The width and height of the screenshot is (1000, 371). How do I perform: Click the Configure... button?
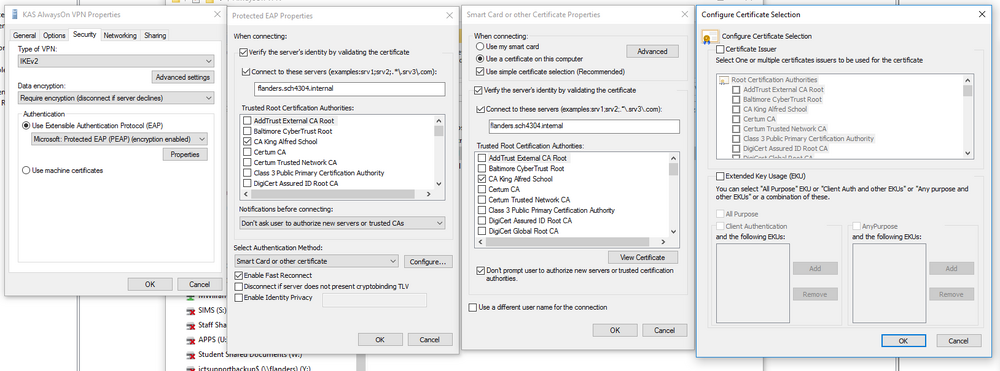coord(428,261)
